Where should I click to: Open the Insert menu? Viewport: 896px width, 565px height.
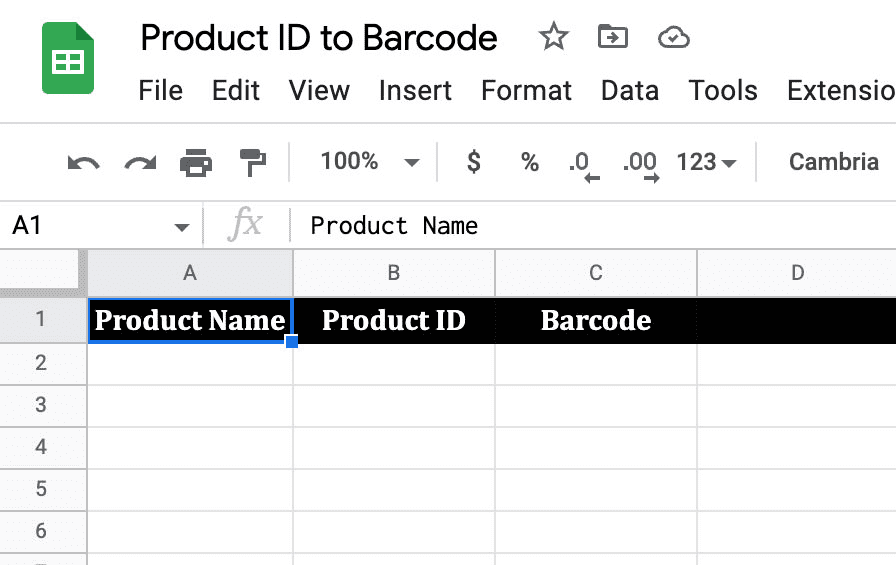pyautogui.click(x=415, y=91)
